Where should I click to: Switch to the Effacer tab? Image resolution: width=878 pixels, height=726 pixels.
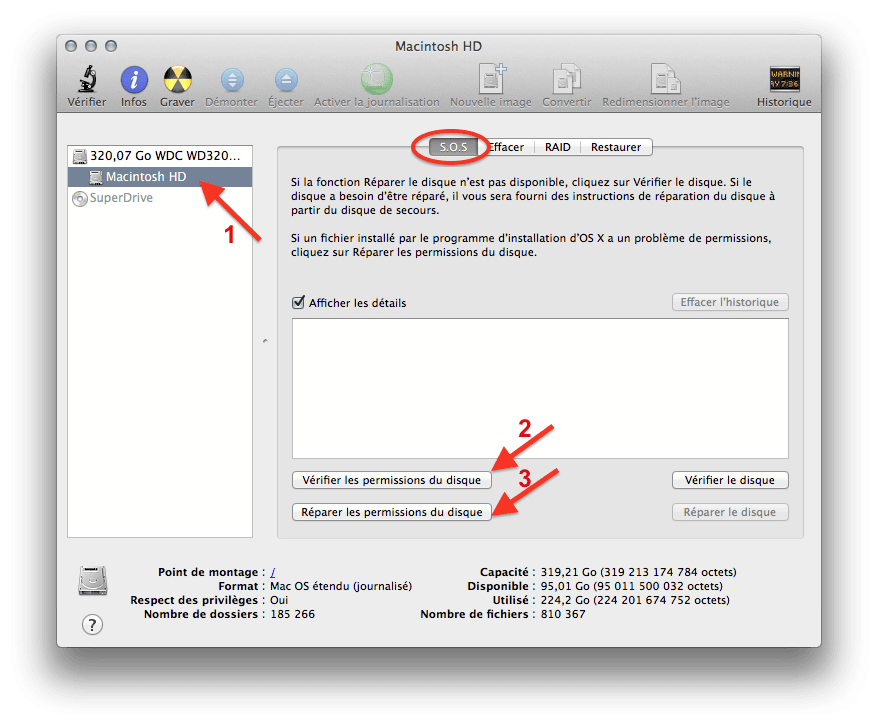506,147
